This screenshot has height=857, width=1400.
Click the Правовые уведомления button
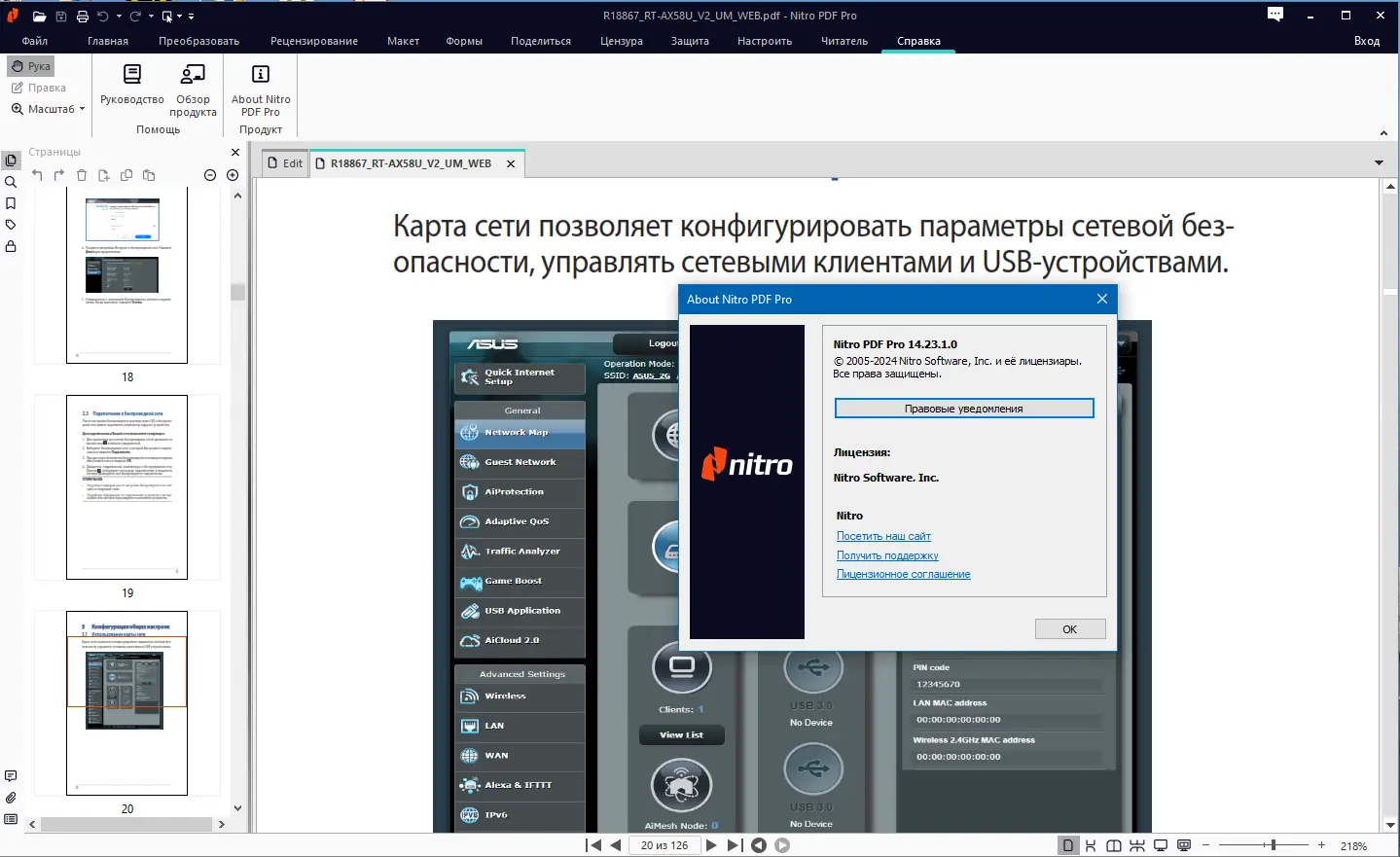(x=963, y=408)
